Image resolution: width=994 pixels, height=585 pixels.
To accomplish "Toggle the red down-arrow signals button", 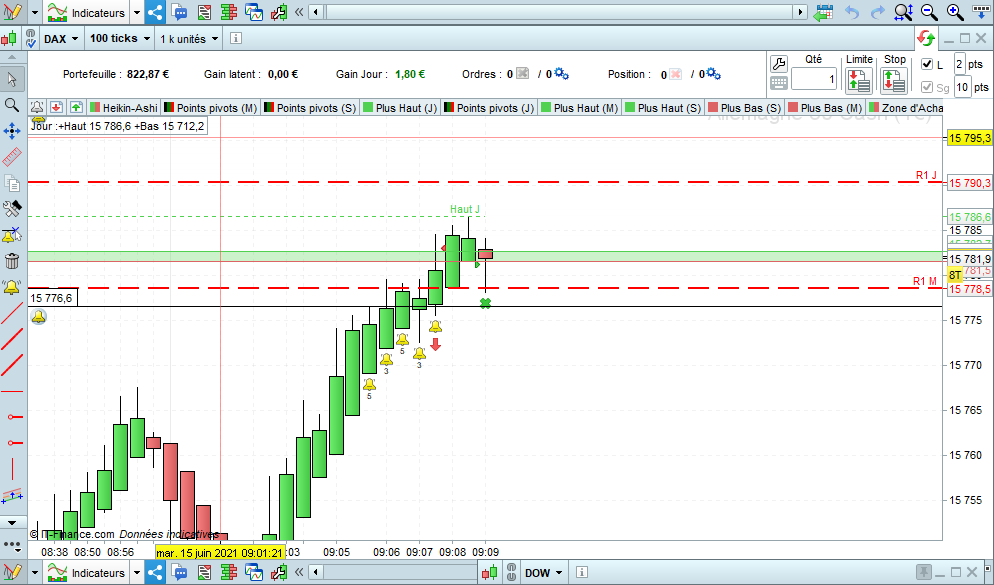I will click(x=56, y=107).
